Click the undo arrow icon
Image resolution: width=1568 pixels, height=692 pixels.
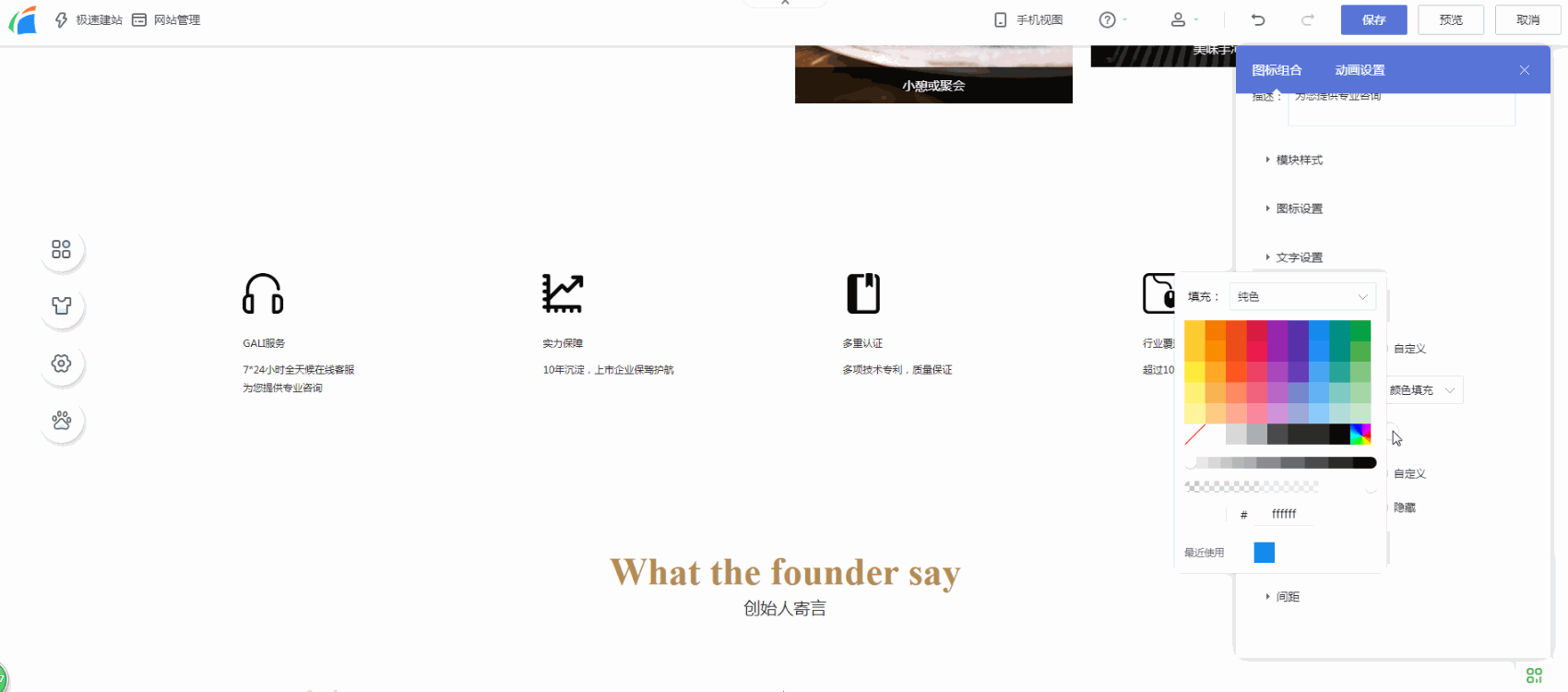1258,19
